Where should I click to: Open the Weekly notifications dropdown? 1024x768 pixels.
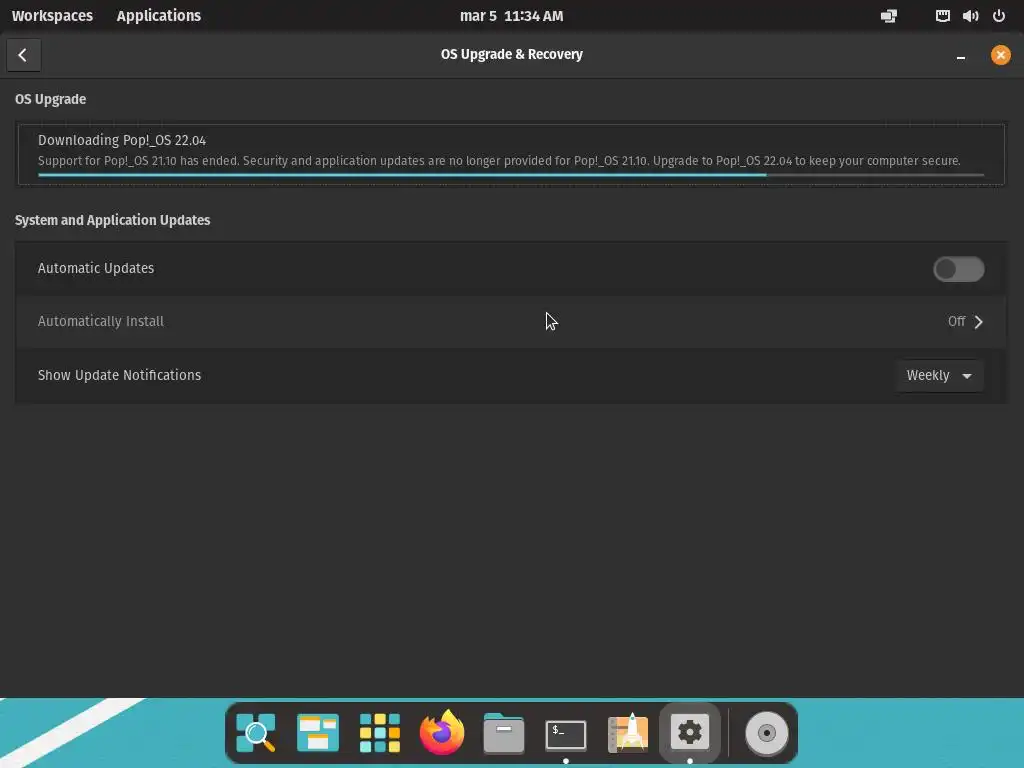point(939,376)
